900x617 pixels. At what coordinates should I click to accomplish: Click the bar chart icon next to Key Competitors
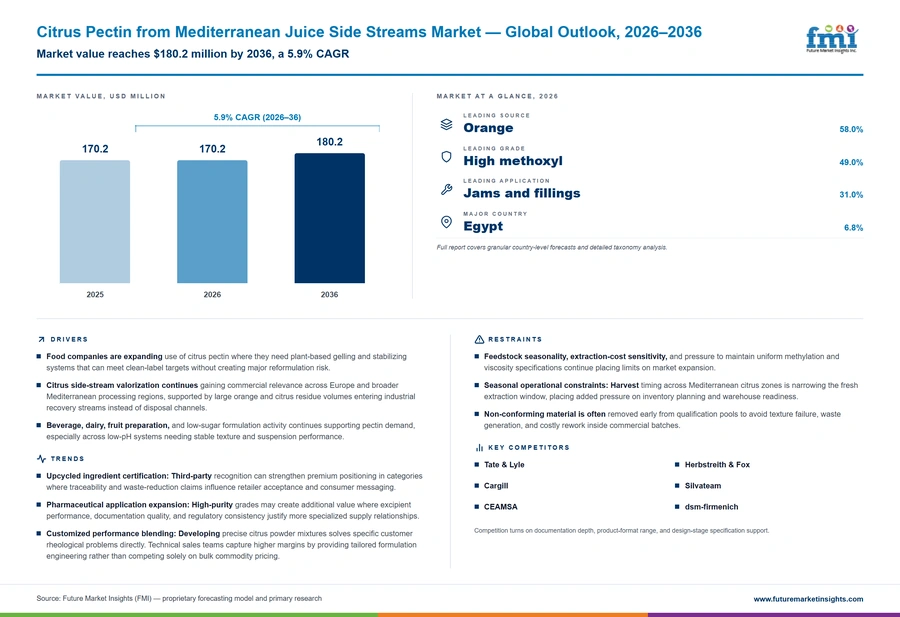click(479, 448)
